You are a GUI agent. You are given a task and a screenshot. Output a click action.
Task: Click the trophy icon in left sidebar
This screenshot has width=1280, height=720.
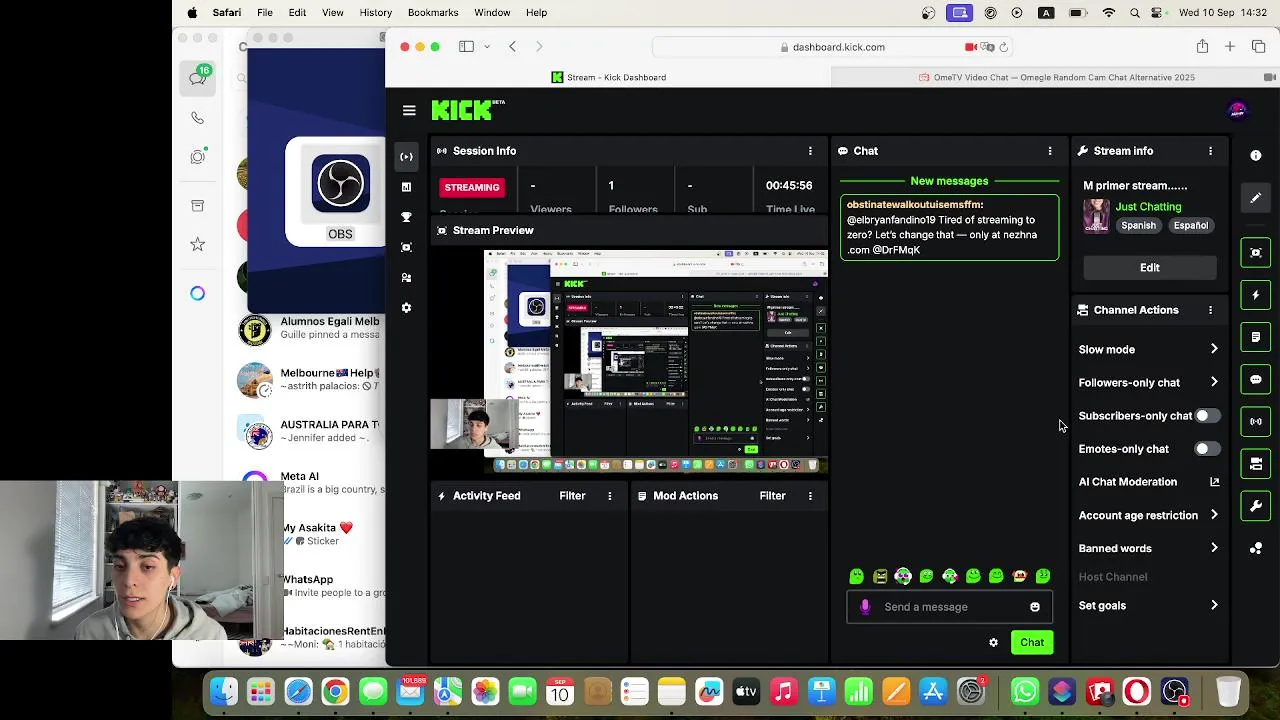click(406, 217)
